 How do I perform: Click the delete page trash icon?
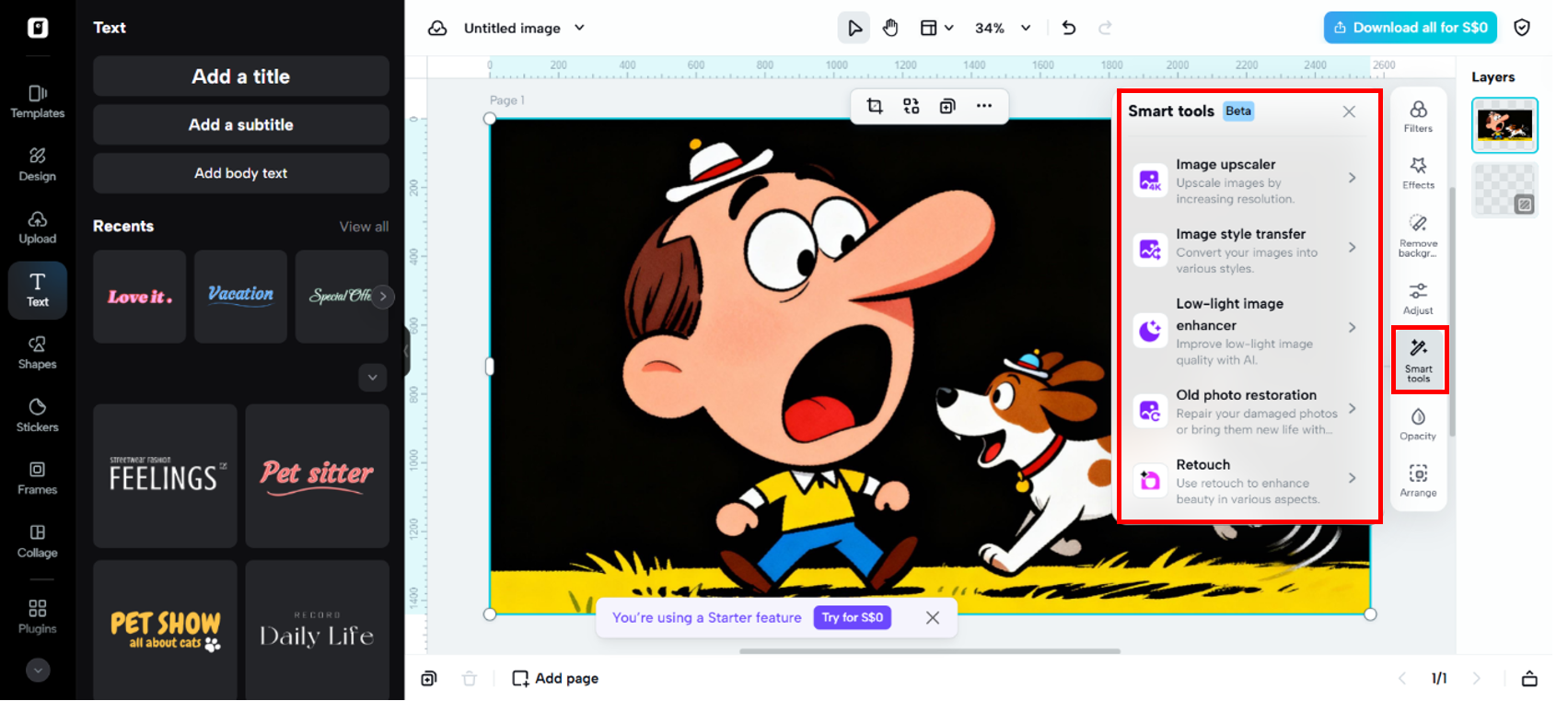(x=470, y=679)
